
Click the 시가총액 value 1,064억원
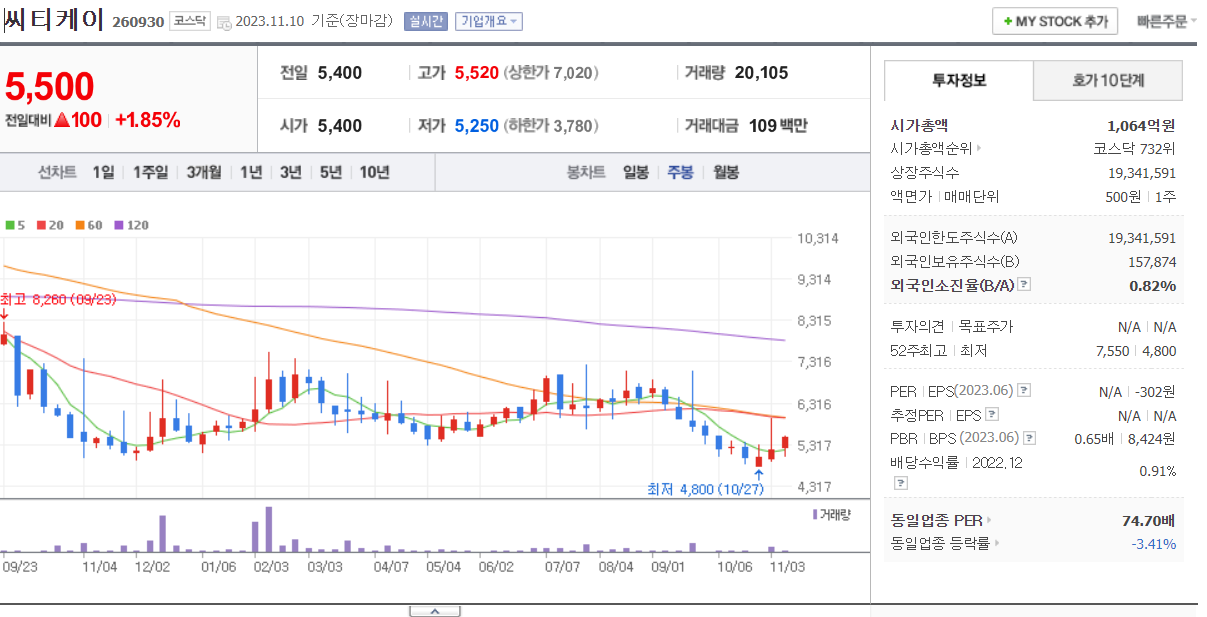pyautogui.click(x=1141, y=126)
